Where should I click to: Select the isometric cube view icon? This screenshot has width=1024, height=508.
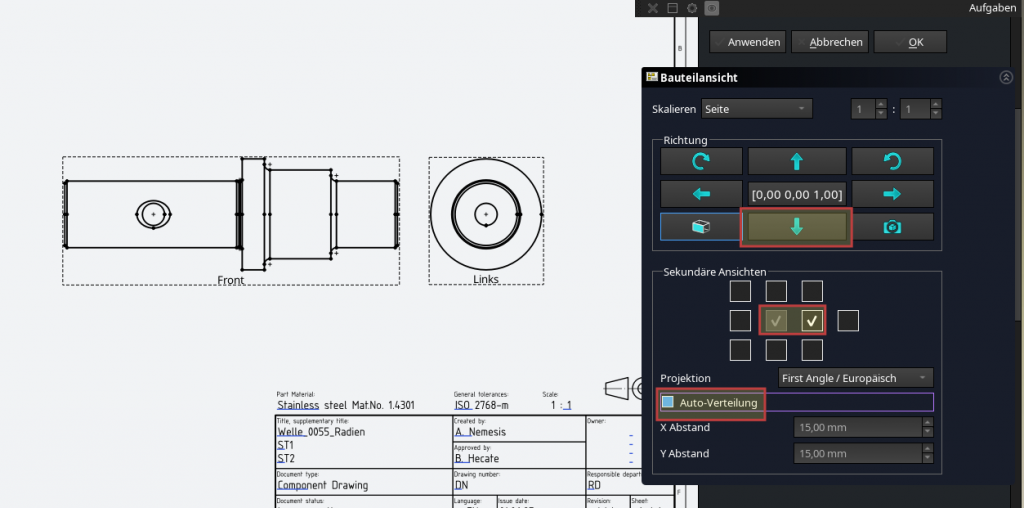[701, 227]
